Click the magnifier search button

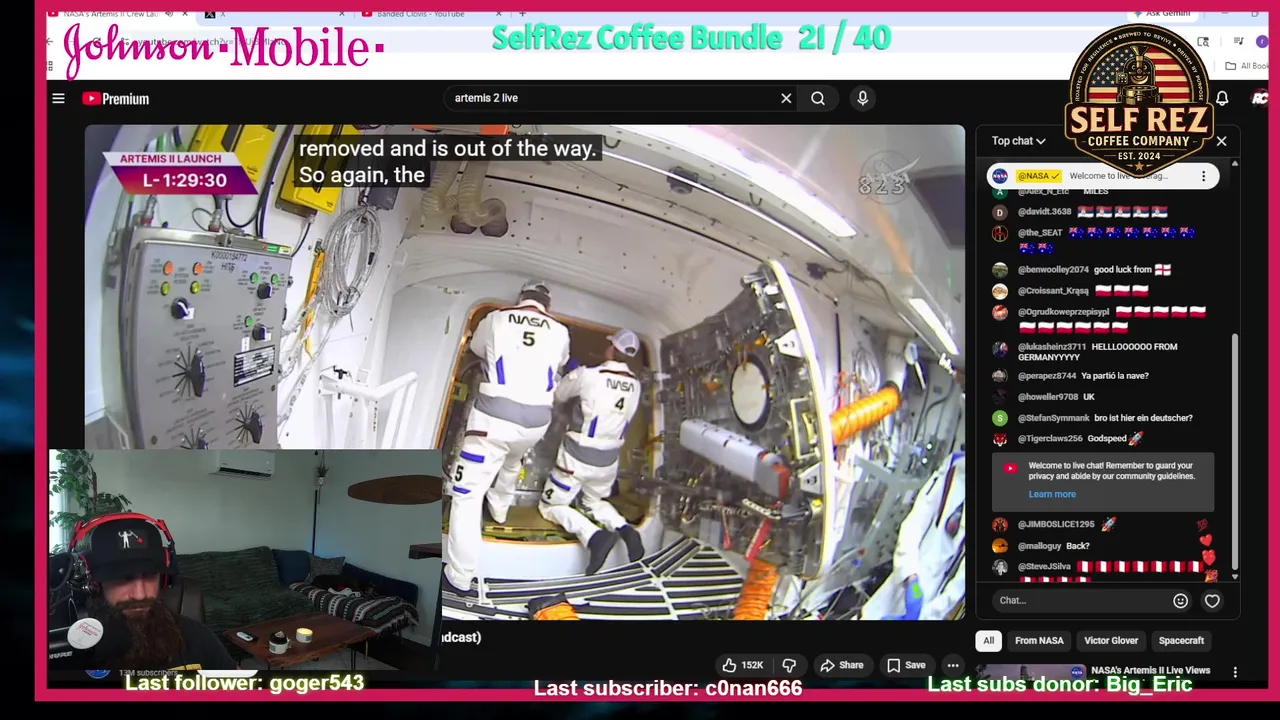click(x=818, y=98)
